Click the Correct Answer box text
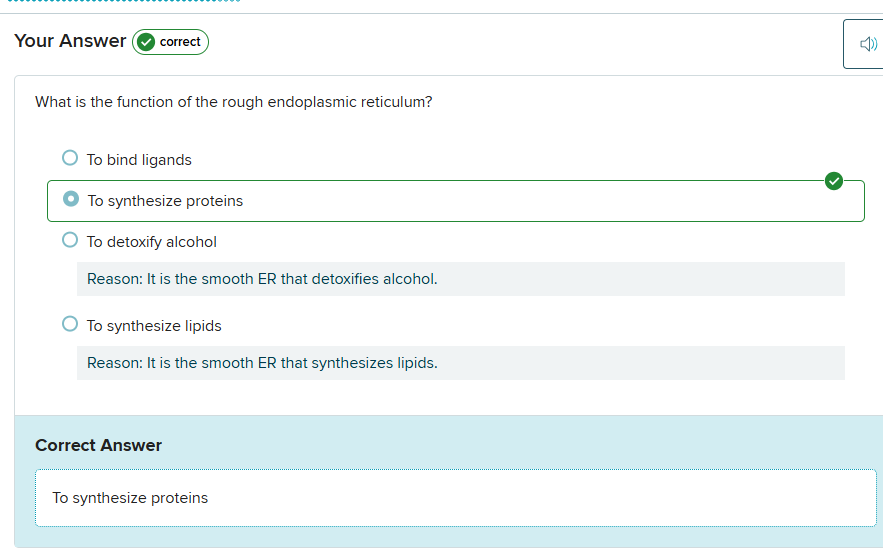 130,498
